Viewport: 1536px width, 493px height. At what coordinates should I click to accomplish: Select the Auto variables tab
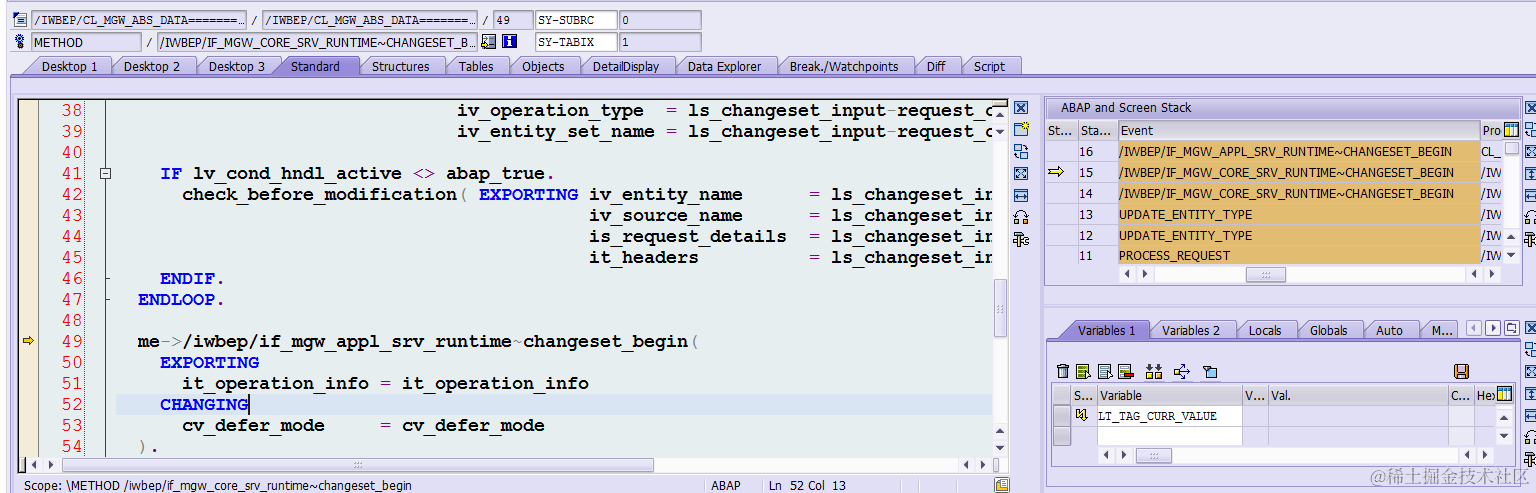click(x=1389, y=330)
